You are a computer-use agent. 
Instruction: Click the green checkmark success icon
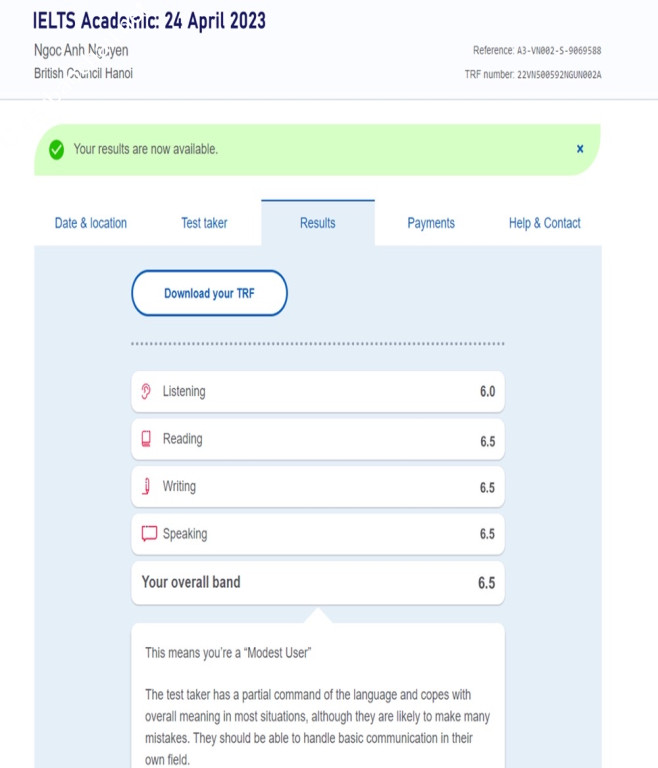click(56, 149)
